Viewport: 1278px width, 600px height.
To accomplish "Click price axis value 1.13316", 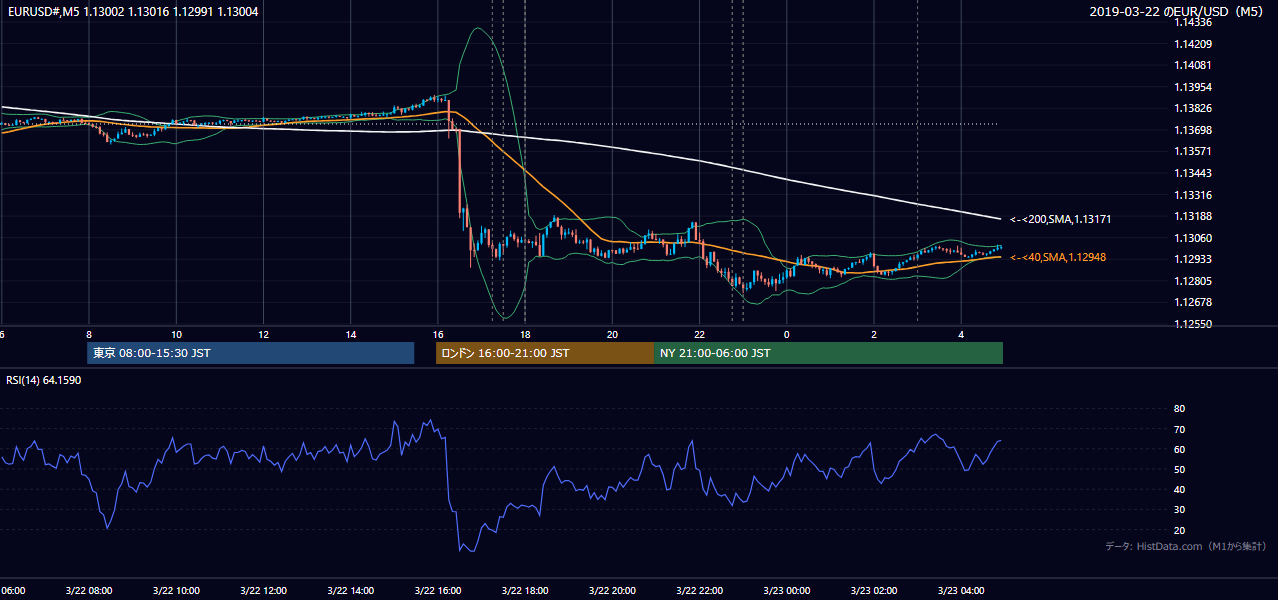I will (x=1193, y=195).
